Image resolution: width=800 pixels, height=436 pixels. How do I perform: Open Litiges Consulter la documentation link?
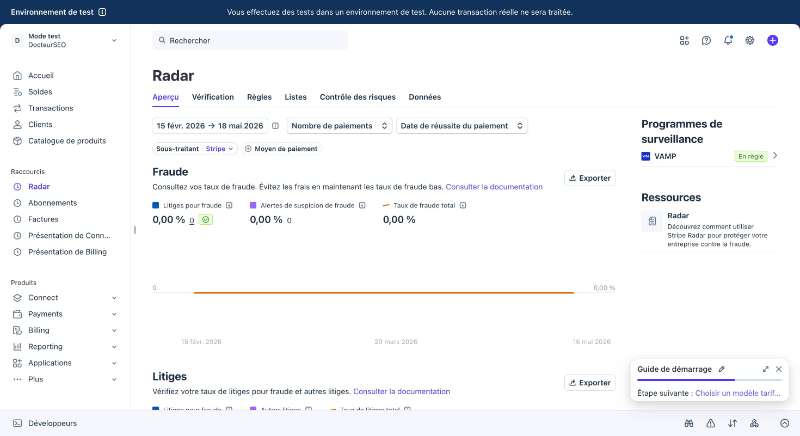(402, 391)
